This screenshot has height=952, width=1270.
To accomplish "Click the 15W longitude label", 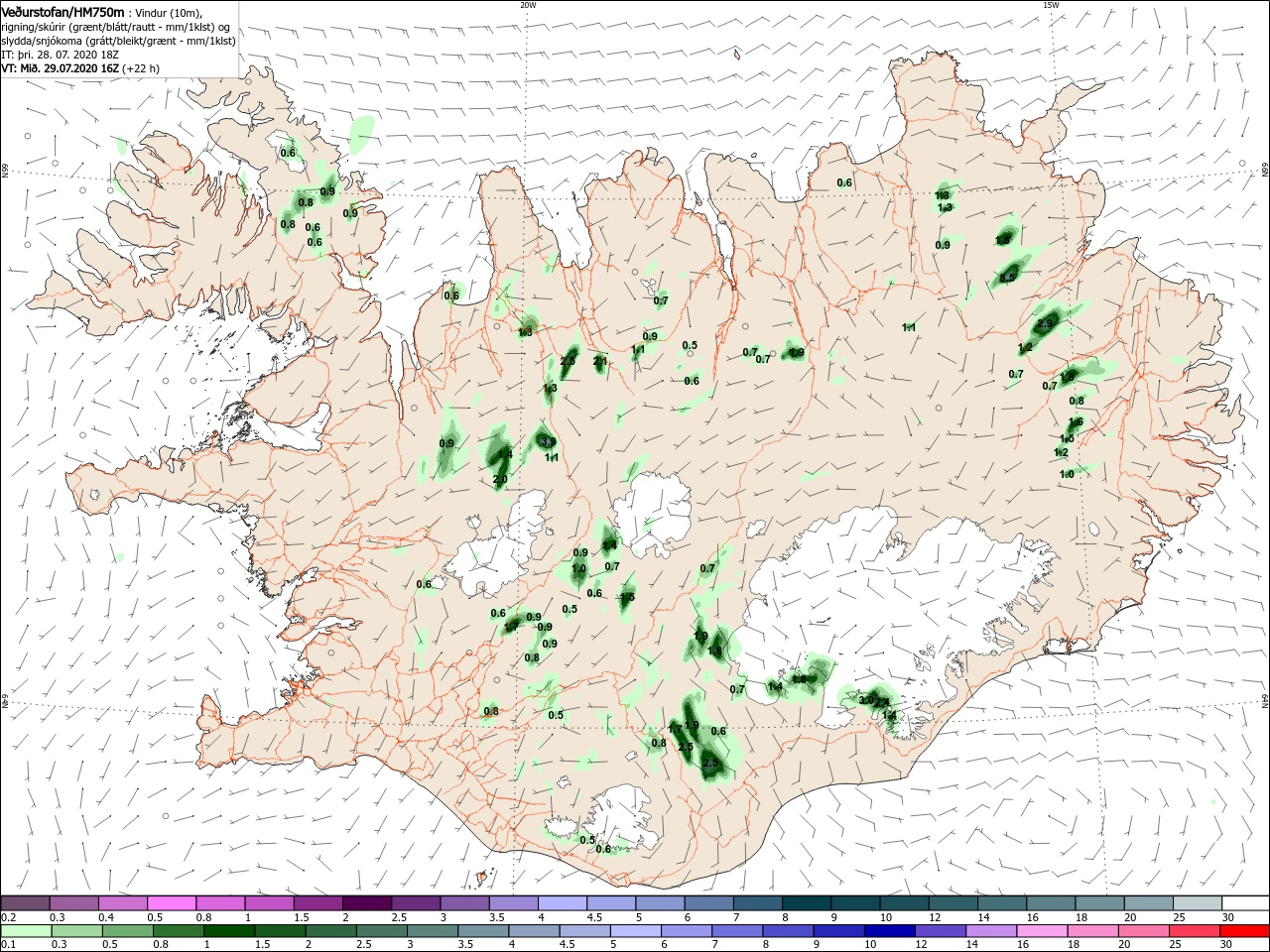I will (x=1052, y=5).
